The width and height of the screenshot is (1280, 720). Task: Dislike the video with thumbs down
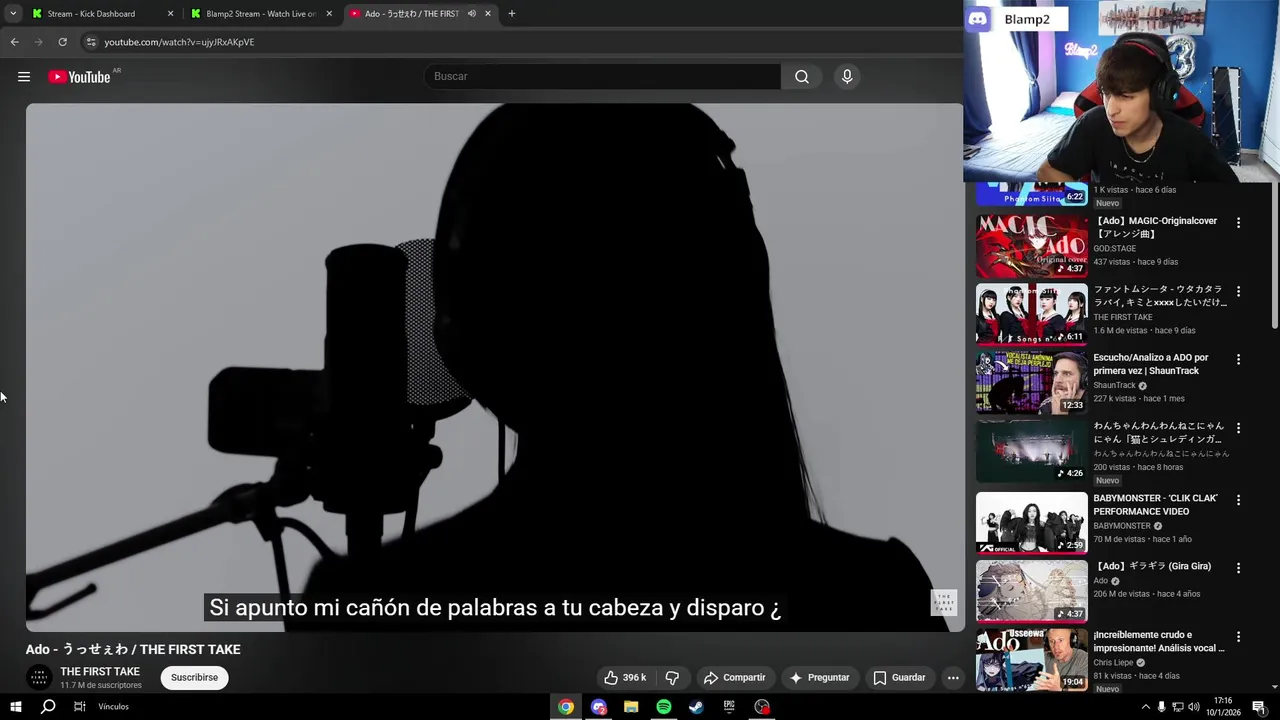point(672,678)
